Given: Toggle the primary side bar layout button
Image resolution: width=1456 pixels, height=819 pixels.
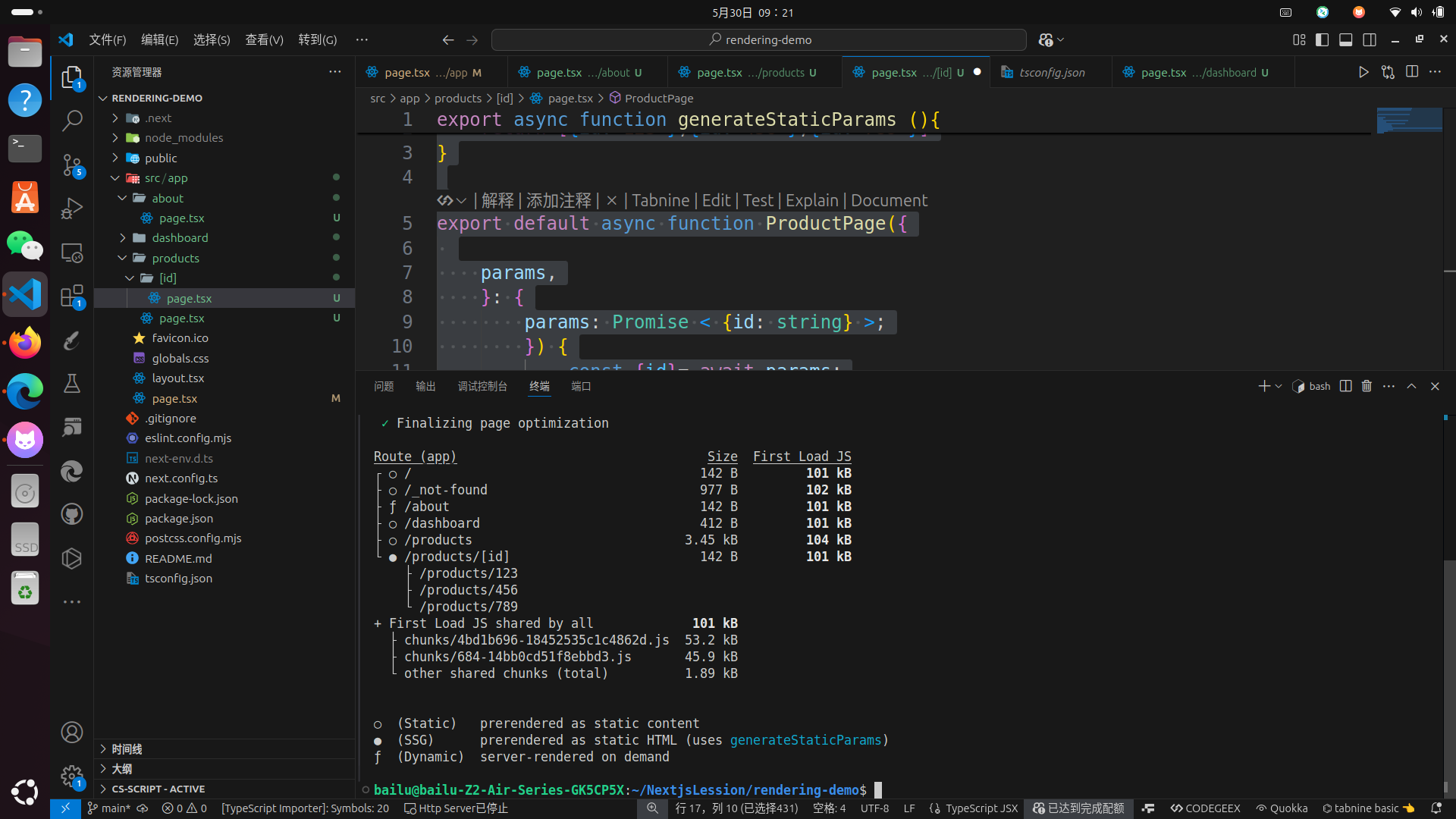Looking at the screenshot, I should [x=1322, y=39].
